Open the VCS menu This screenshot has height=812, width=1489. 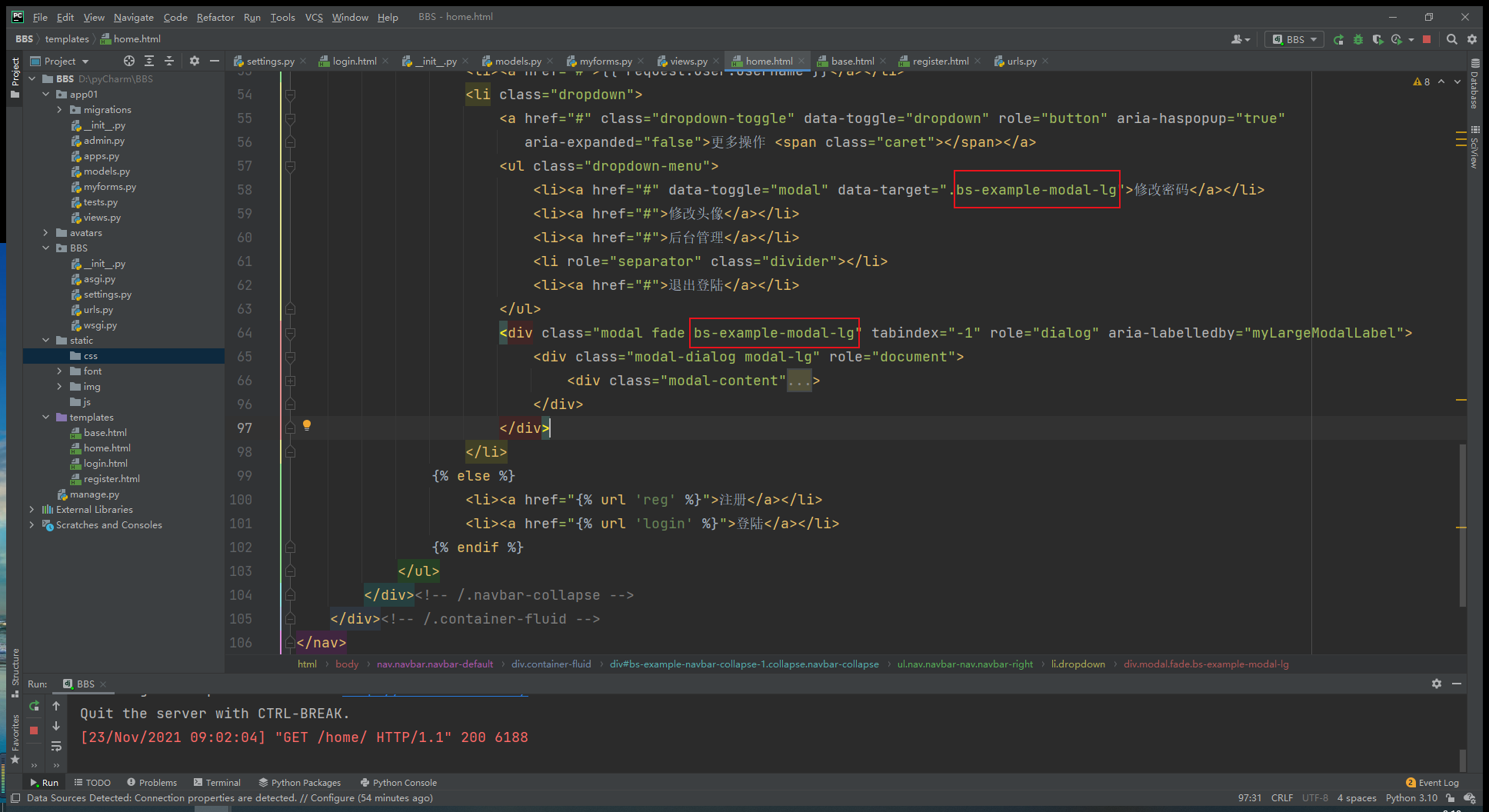(314, 17)
